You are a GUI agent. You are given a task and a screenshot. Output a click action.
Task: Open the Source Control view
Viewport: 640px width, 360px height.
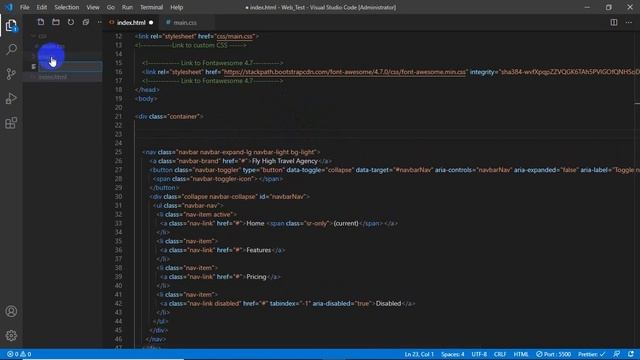pos(11,74)
